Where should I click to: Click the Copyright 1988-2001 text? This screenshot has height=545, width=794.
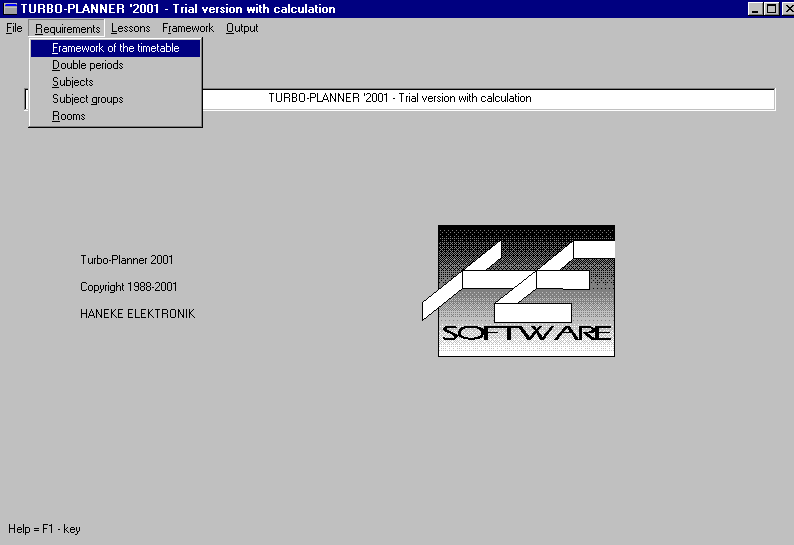pyautogui.click(x=129, y=287)
